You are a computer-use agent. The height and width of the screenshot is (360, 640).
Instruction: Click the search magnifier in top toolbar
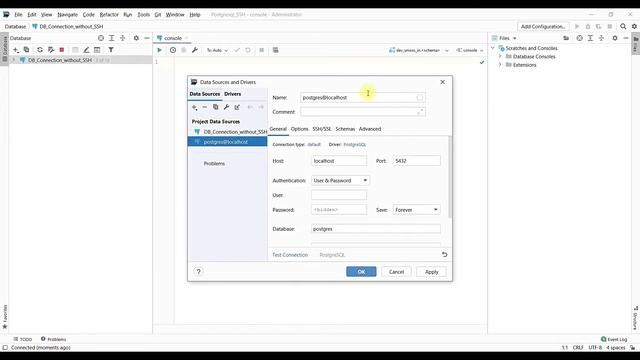pos(623,27)
